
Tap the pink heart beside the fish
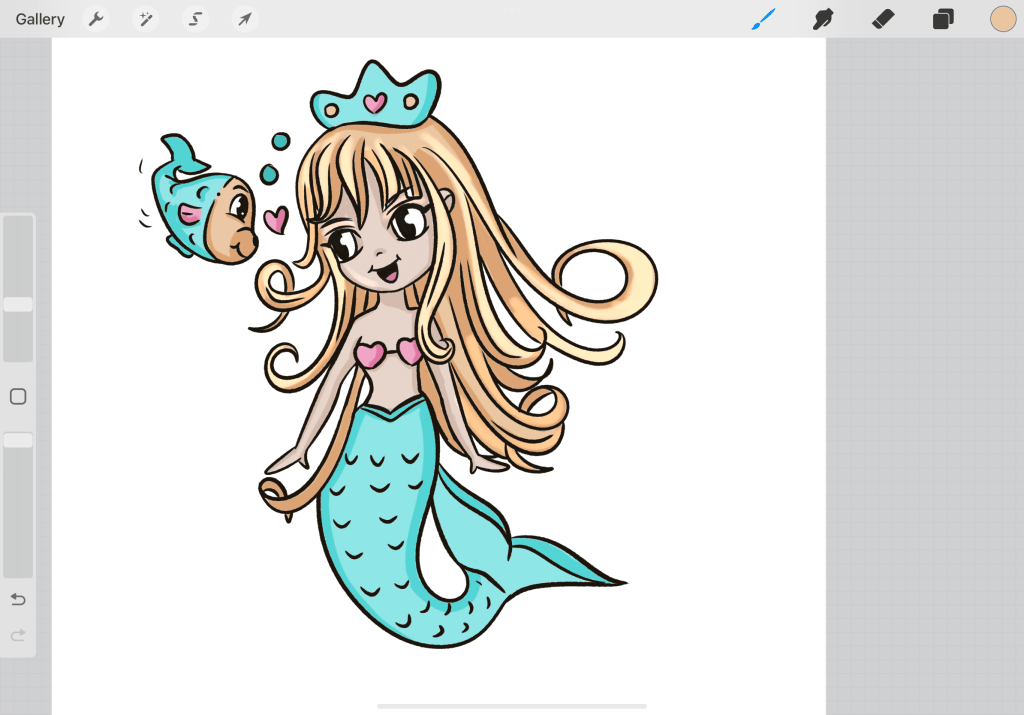[276, 219]
